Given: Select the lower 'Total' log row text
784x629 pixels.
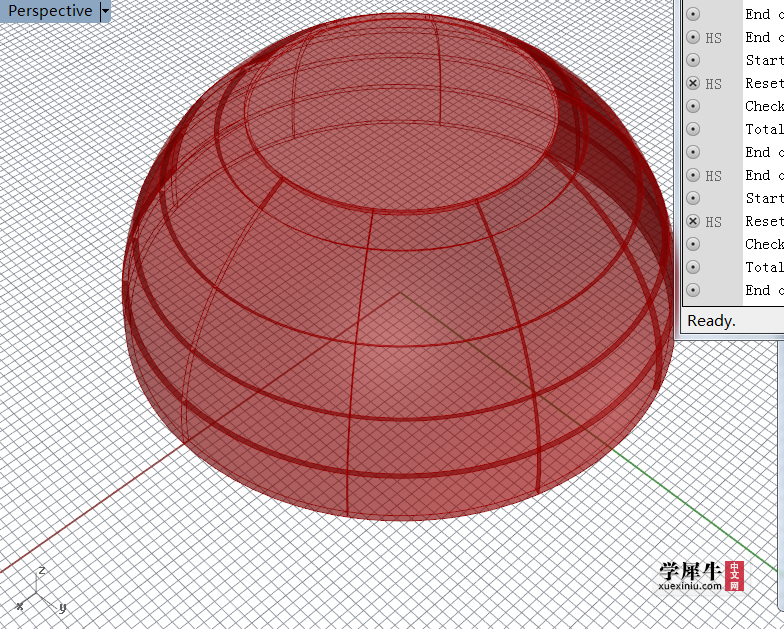Looking at the screenshot, I should [764, 267].
